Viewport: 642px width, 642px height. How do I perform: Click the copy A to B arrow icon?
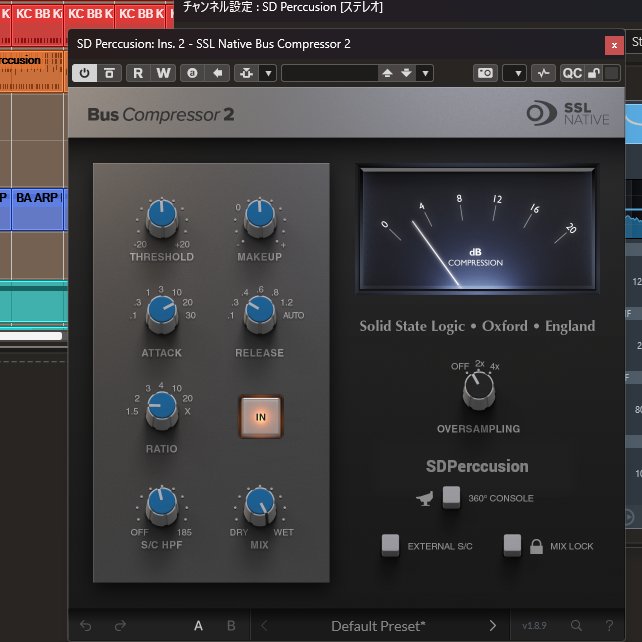click(217, 73)
